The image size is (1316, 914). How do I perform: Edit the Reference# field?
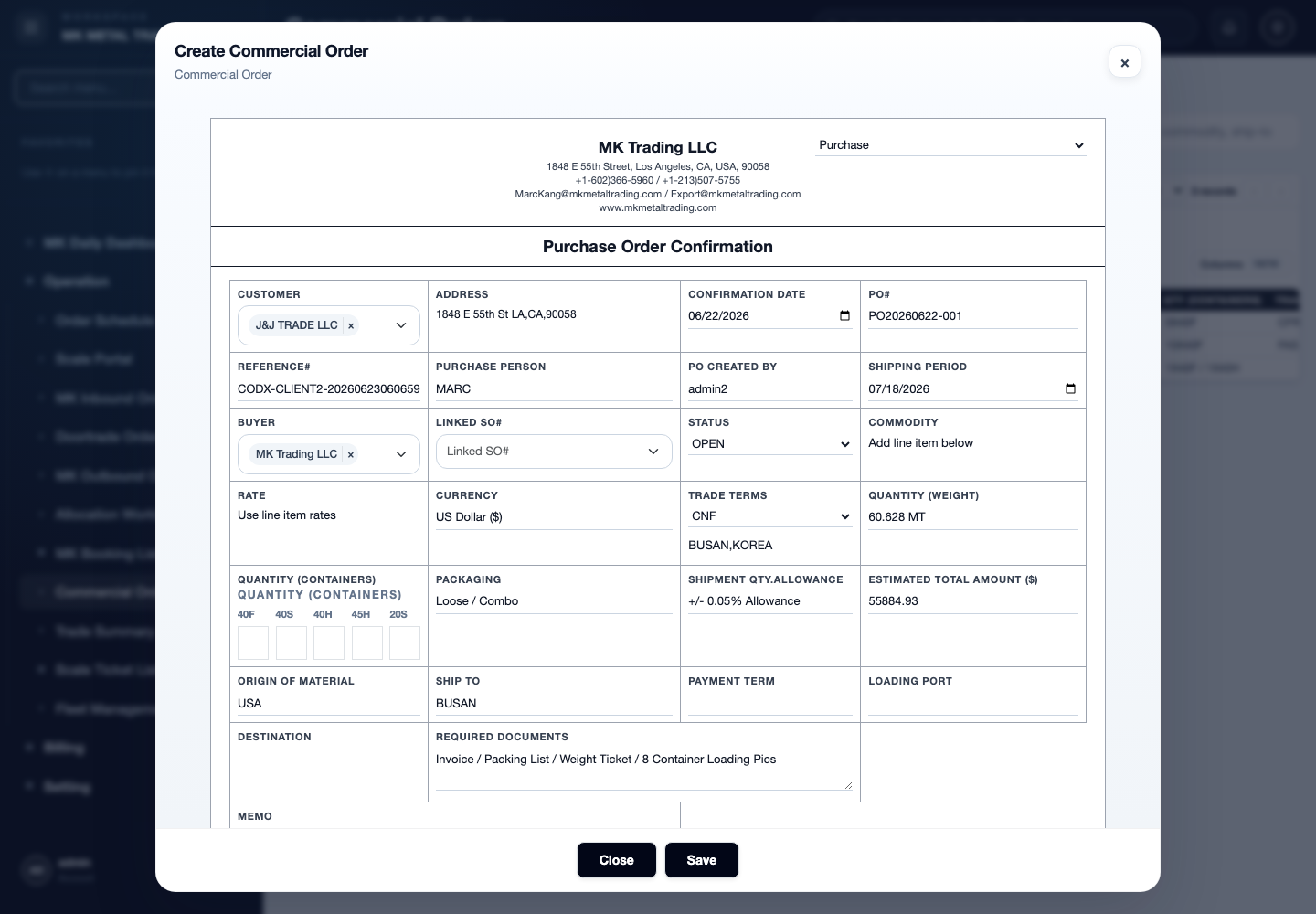[329, 389]
